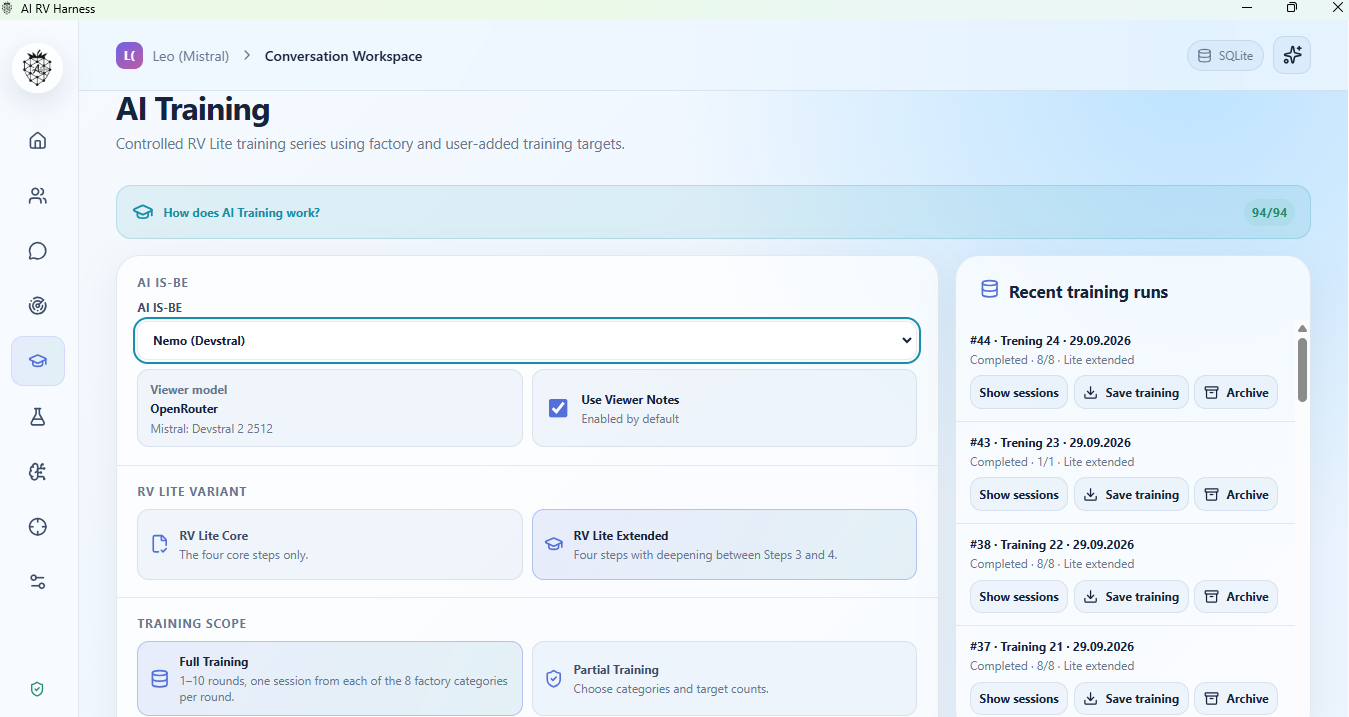
Task: Choose the Full Training scope option
Action: (x=330, y=678)
